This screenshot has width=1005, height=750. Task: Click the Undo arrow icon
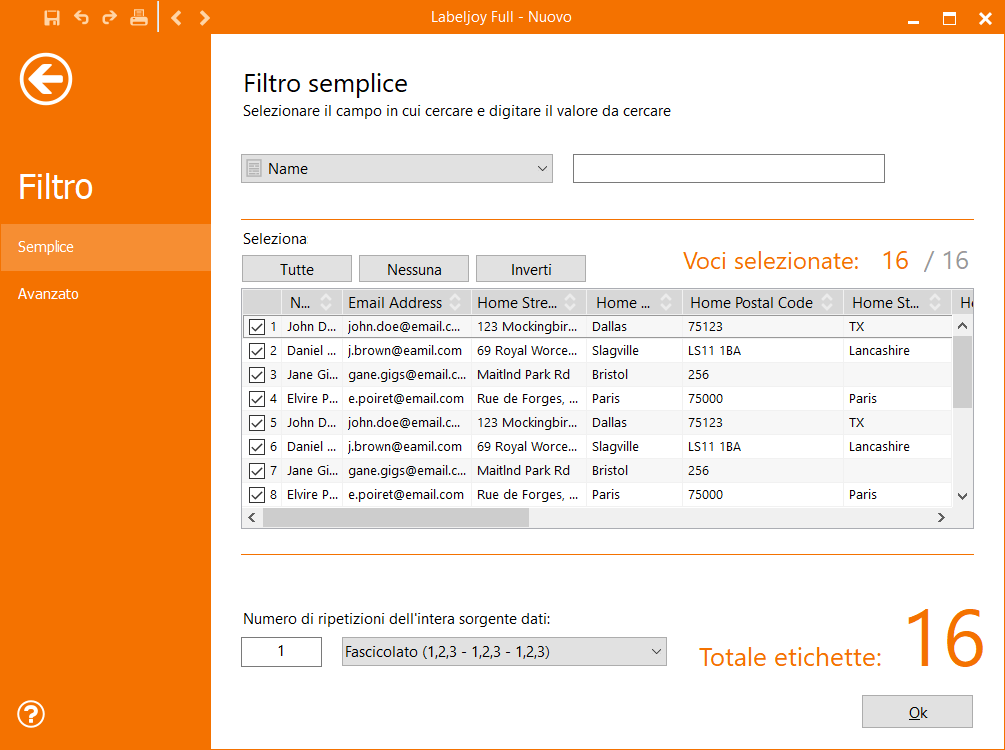click(x=81, y=17)
